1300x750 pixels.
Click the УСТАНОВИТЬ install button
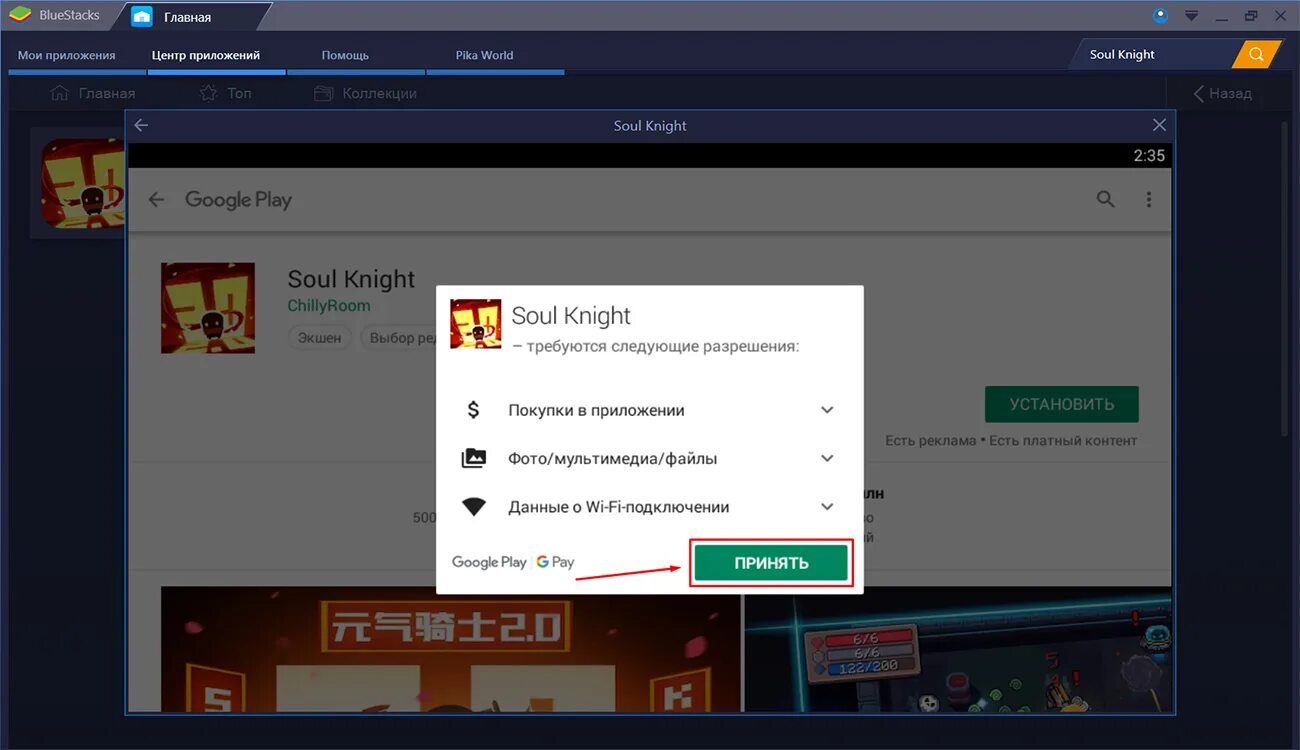tap(1061, 404)
